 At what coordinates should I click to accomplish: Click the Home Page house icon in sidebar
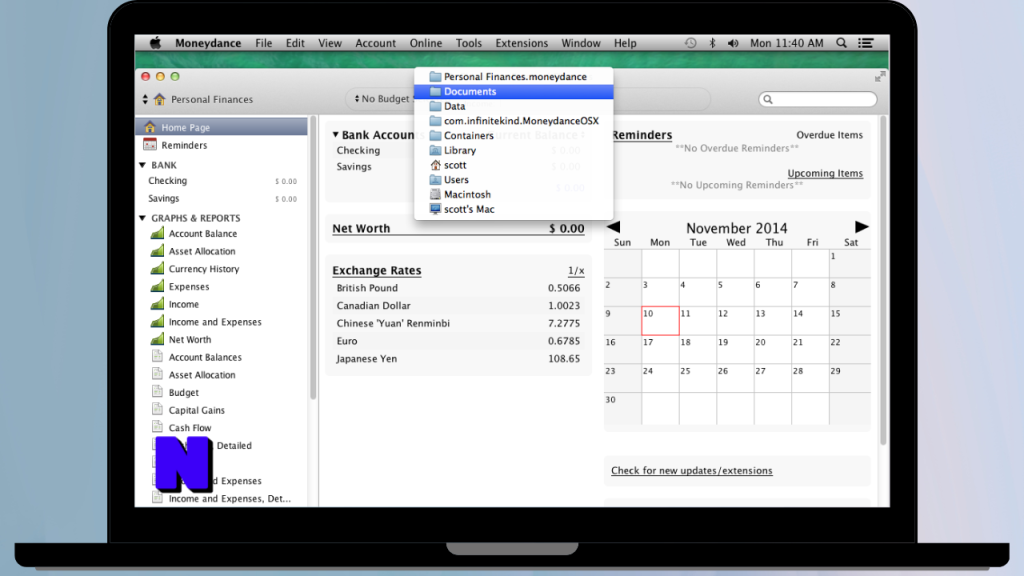click(150, 127)
